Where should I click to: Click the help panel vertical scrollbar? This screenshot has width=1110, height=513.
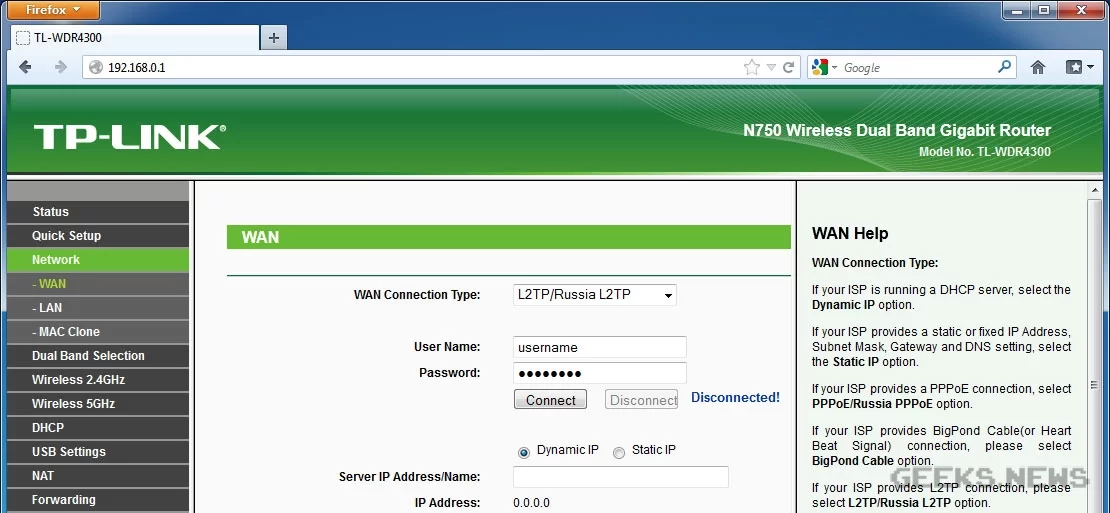1095,350
